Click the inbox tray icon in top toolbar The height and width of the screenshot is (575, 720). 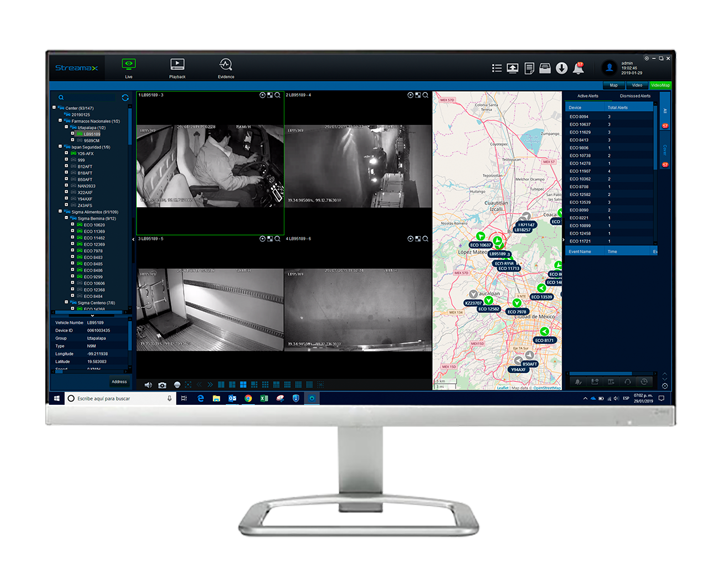click(x=545, y=68)
